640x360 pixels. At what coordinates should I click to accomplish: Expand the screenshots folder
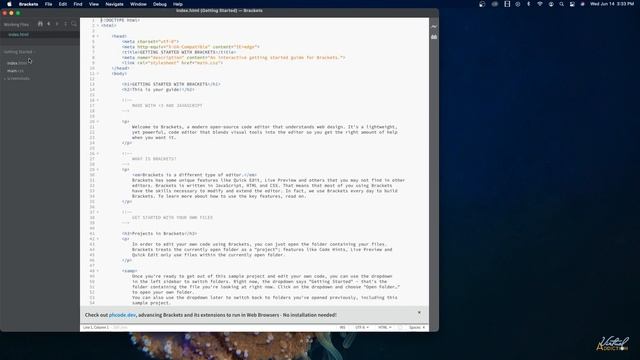coord(18,78)
